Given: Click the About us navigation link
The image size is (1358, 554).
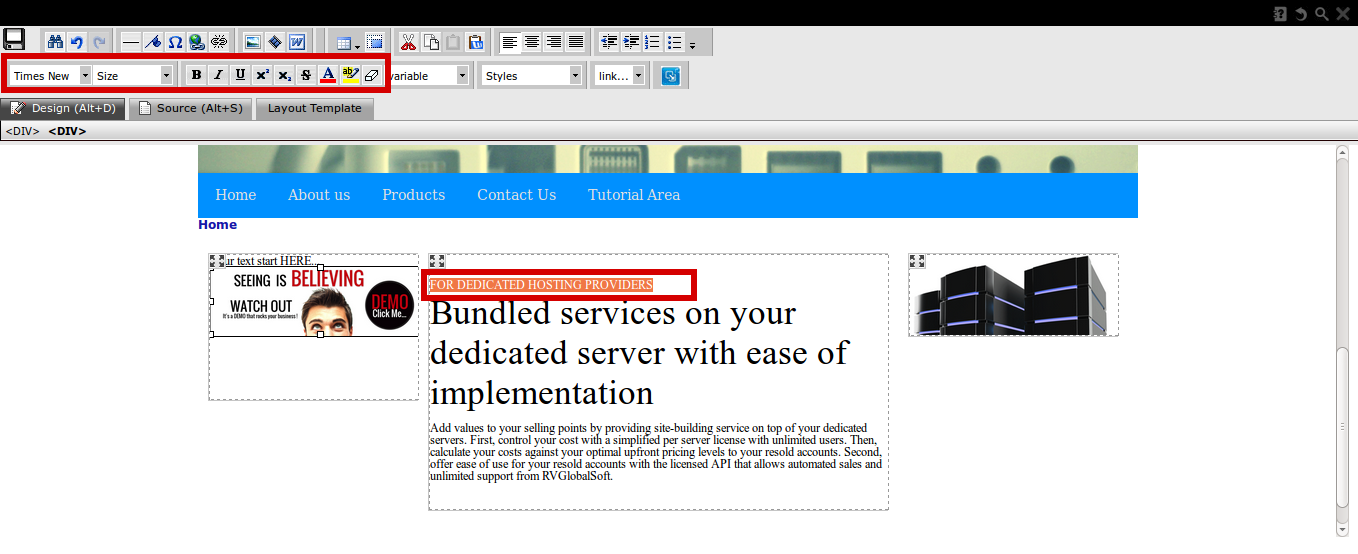Looking at the screenshot, I should (x=319, y=195).
